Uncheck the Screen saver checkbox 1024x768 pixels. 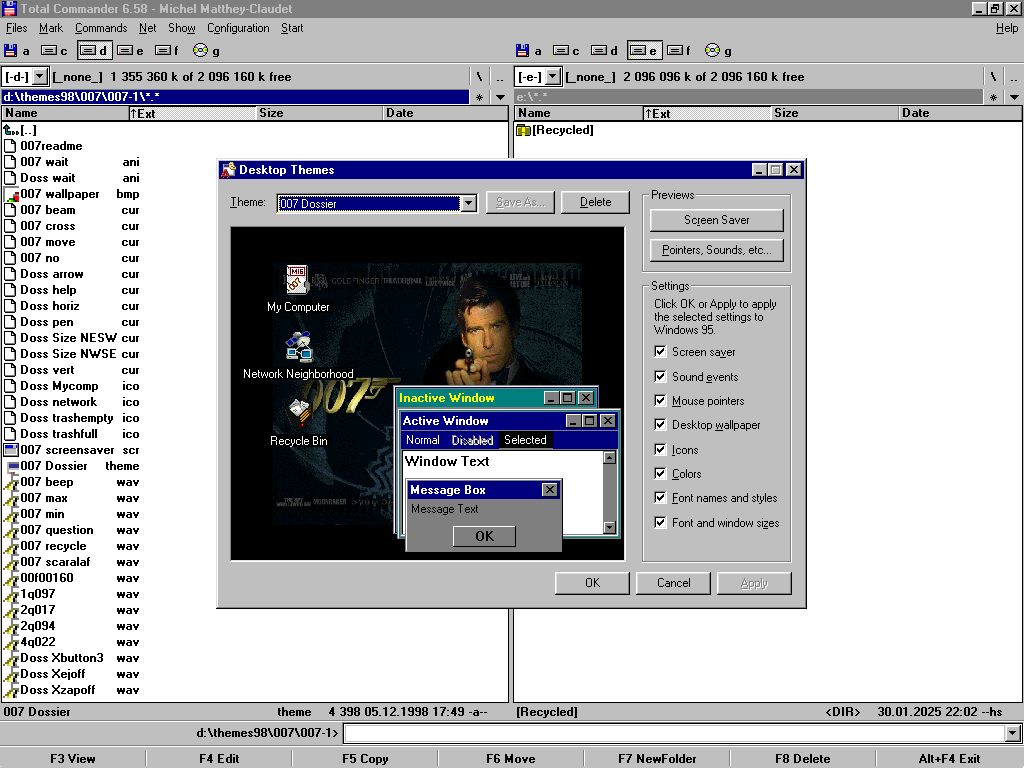(x=660, y=352)
